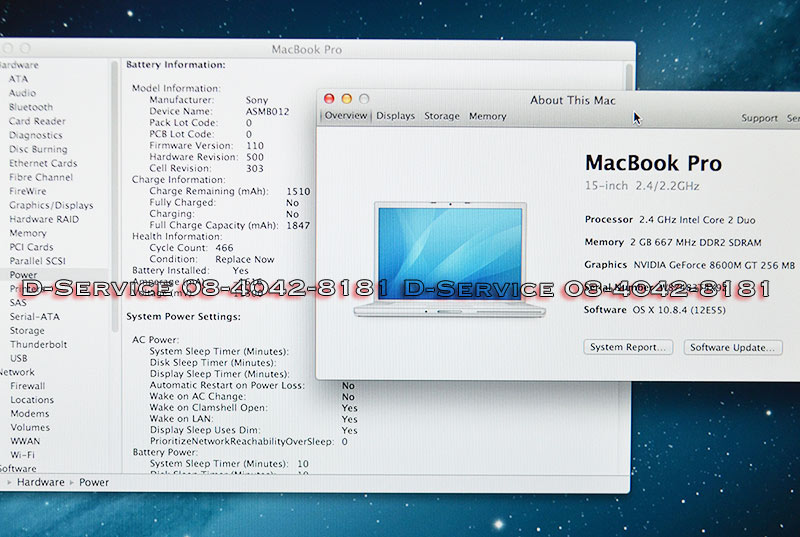This screenshot has height=537, width=800.
Task: Click the Cycle Count value 466
Action: (224, 248)
